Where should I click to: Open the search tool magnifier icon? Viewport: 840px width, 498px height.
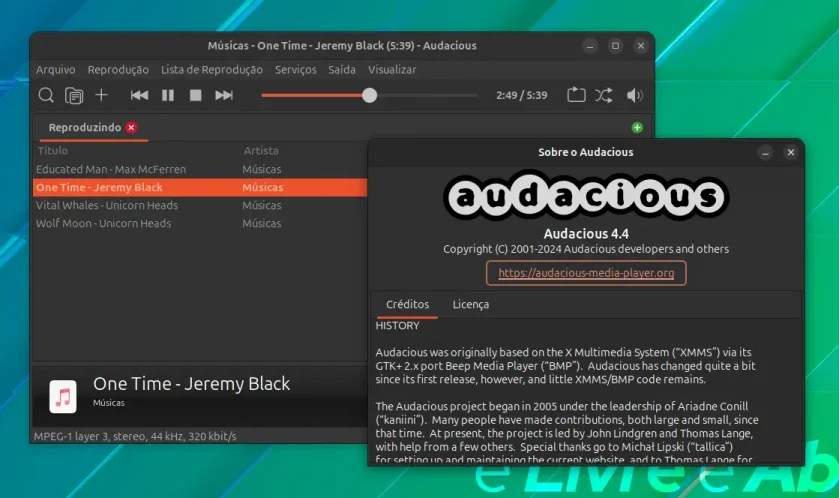(x=46, y=95)
